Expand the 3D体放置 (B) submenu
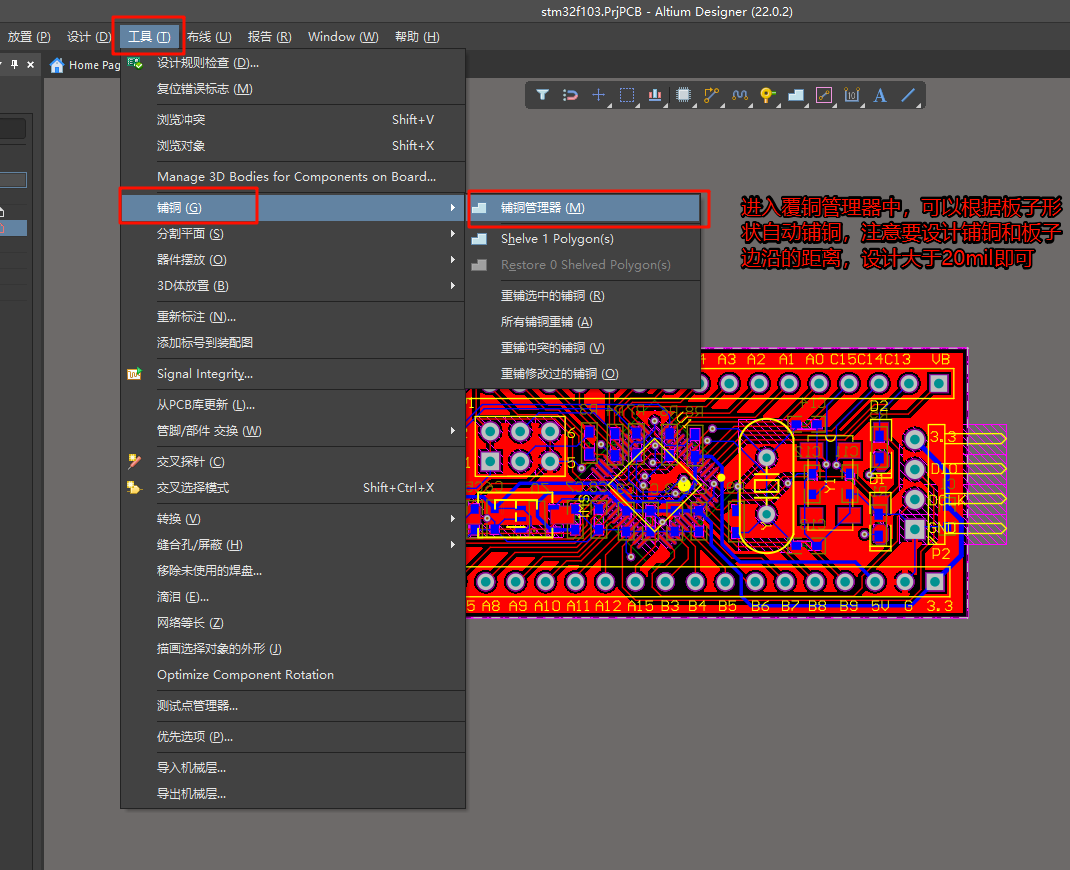This screenshot has width=1070, height=870. [x=293, y=285]
